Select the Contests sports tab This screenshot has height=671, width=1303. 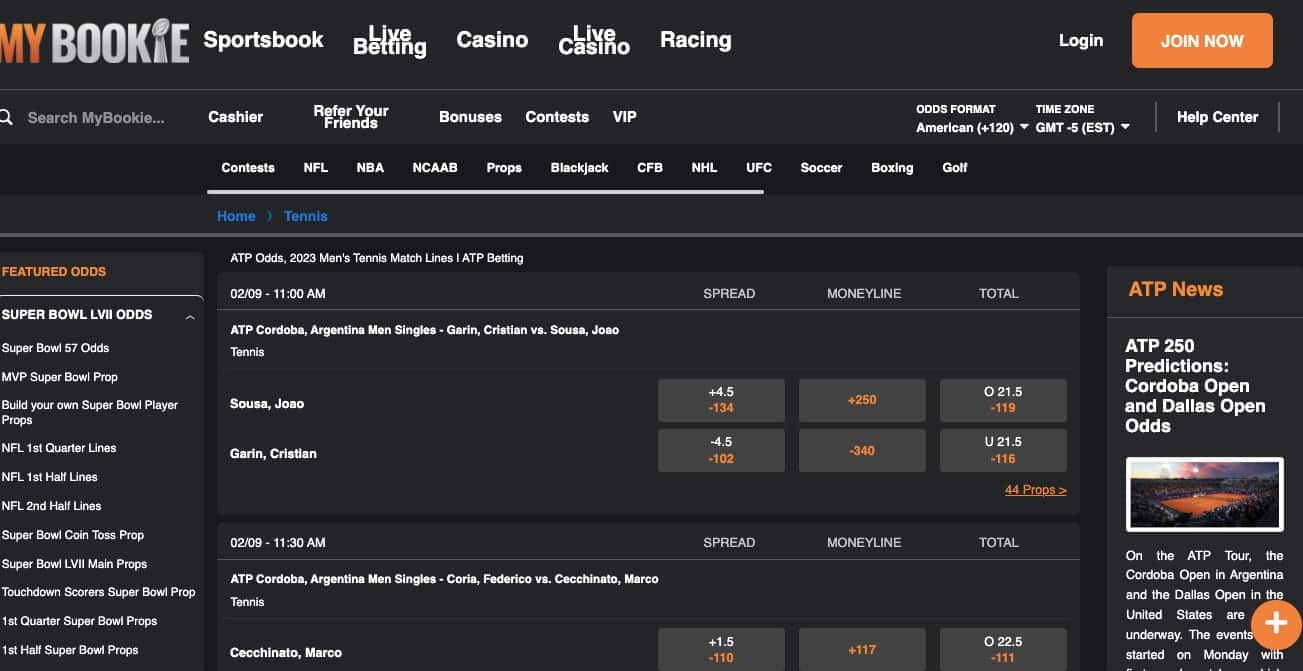pyautogui.click(x=248, y=168)
